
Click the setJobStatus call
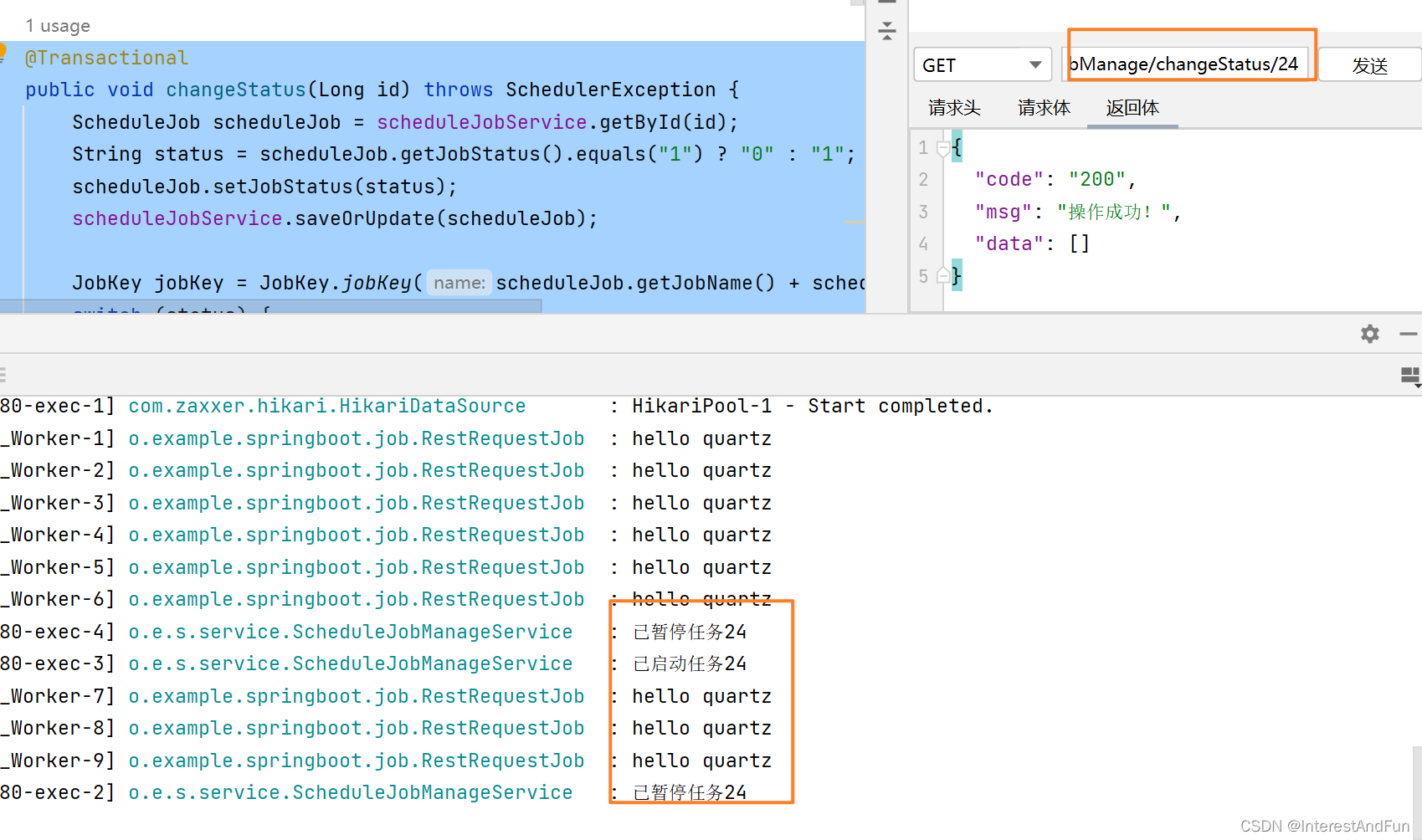point(283,187)
